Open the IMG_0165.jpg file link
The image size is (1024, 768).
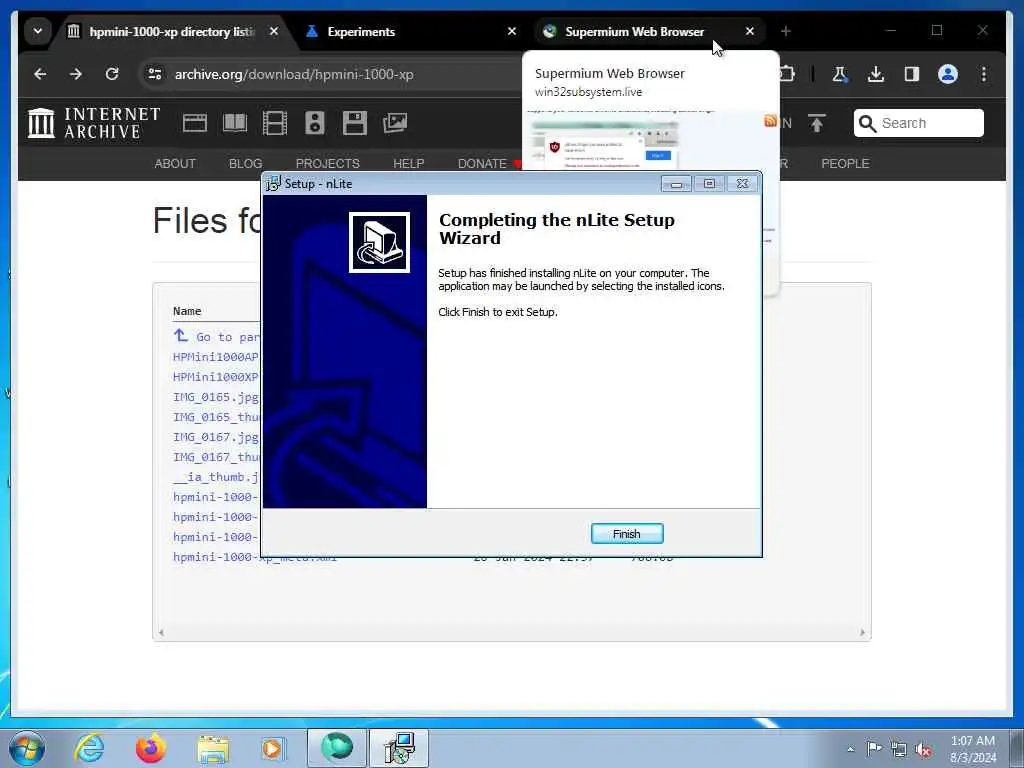216,396
